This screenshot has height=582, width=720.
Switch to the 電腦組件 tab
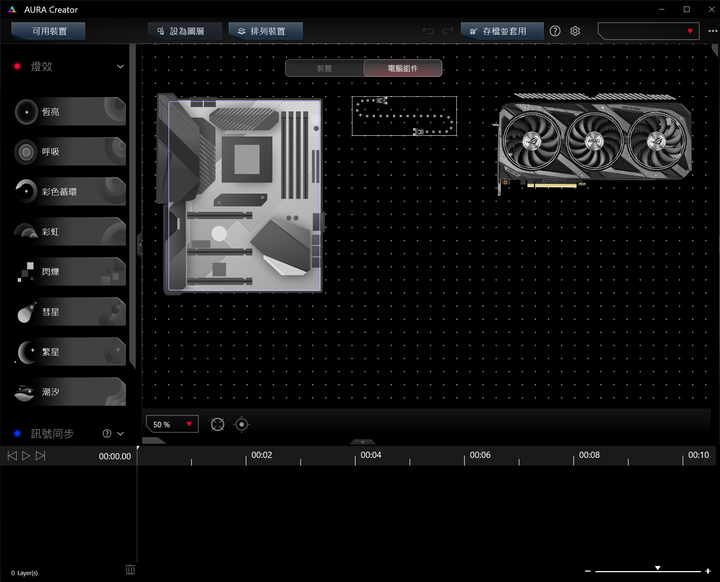pos(403,68)
